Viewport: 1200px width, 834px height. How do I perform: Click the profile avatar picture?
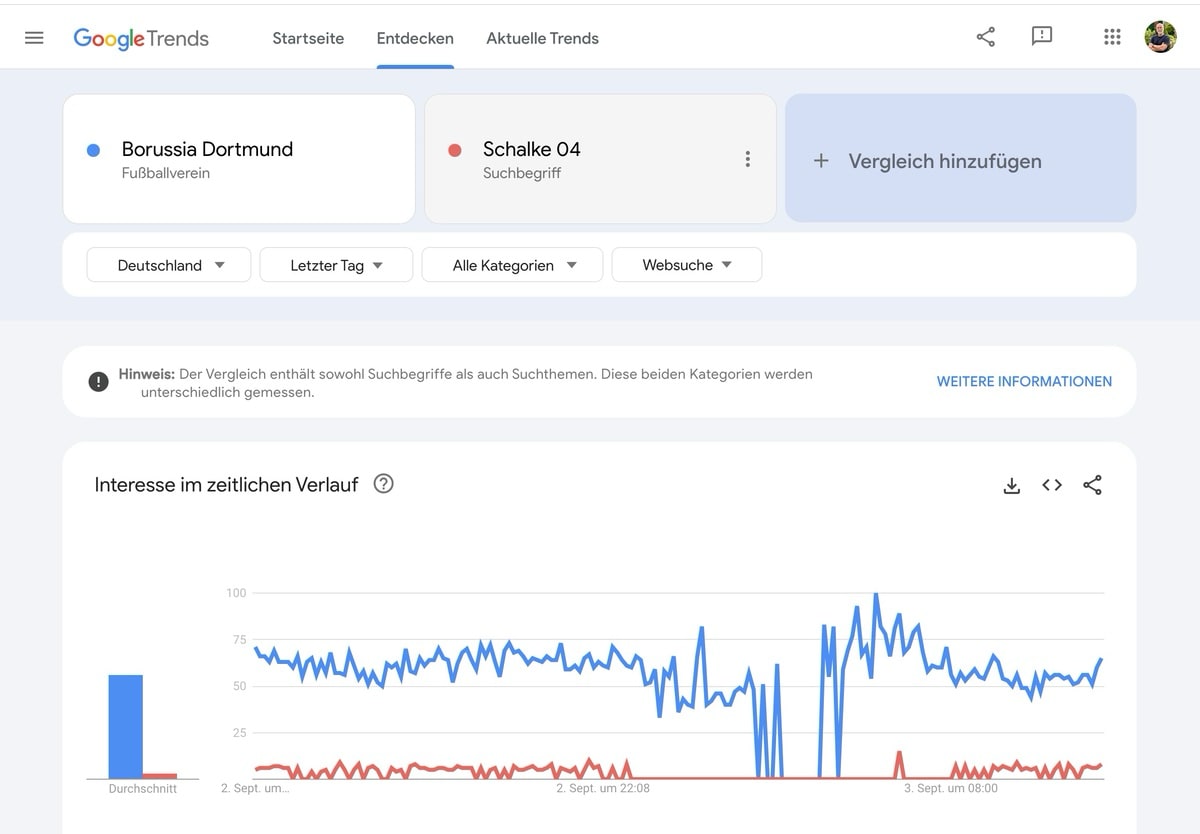tap(1160, 36)
